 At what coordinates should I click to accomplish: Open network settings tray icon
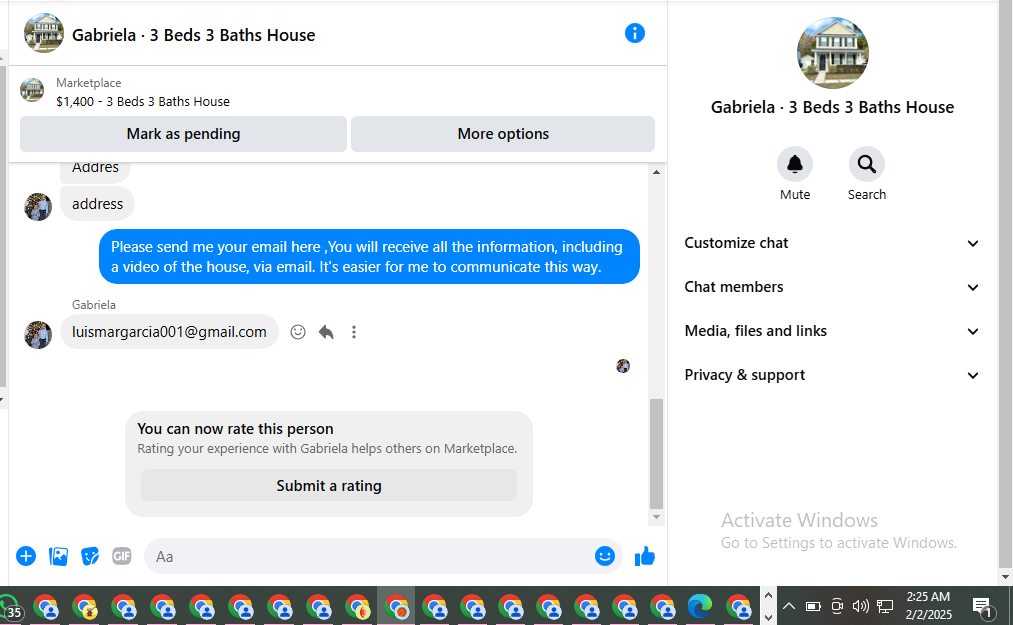tap(885, 606)
